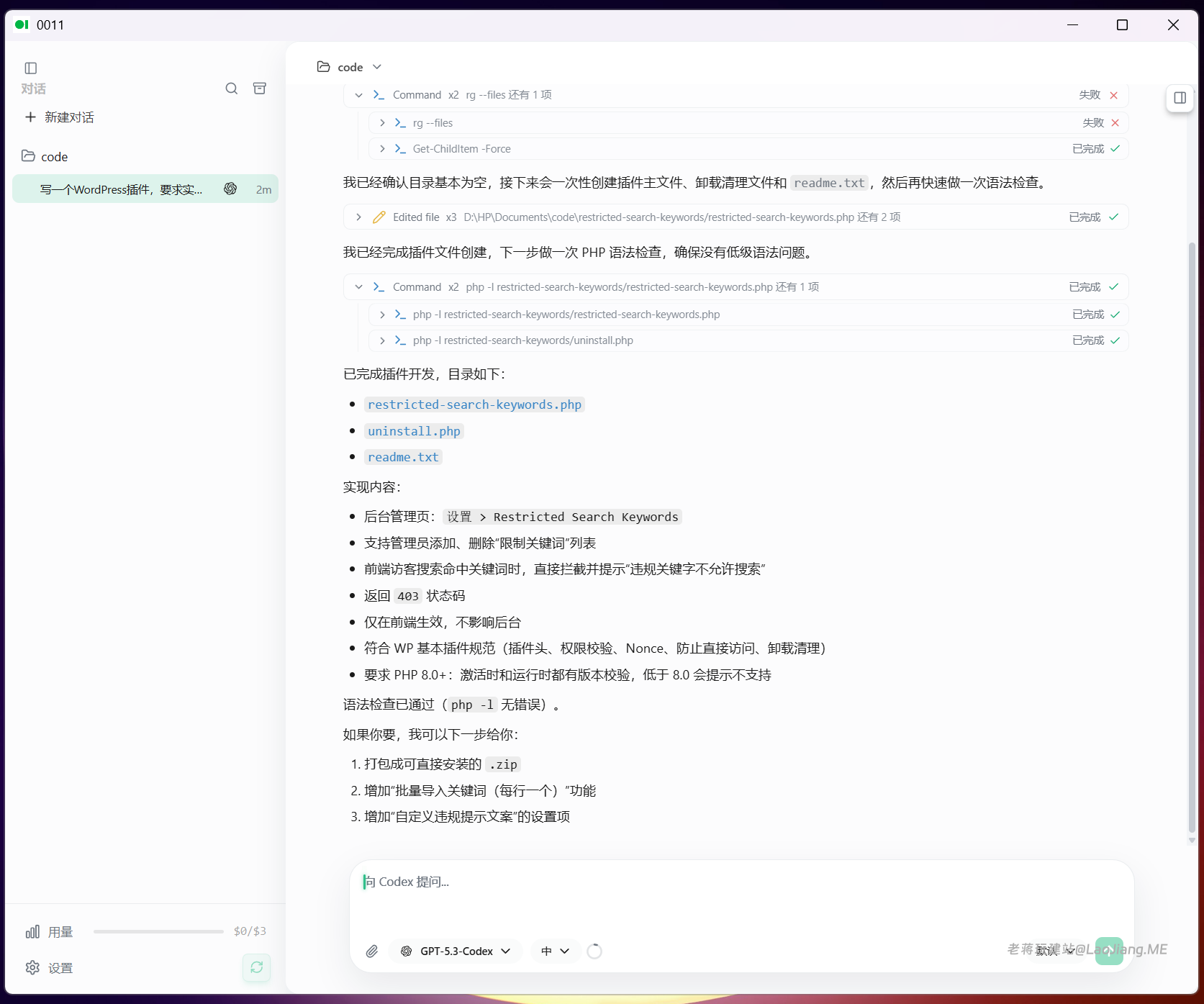Click the check mark on Get-ChildItem row
The image size is (1204, 1004).
1115,149
